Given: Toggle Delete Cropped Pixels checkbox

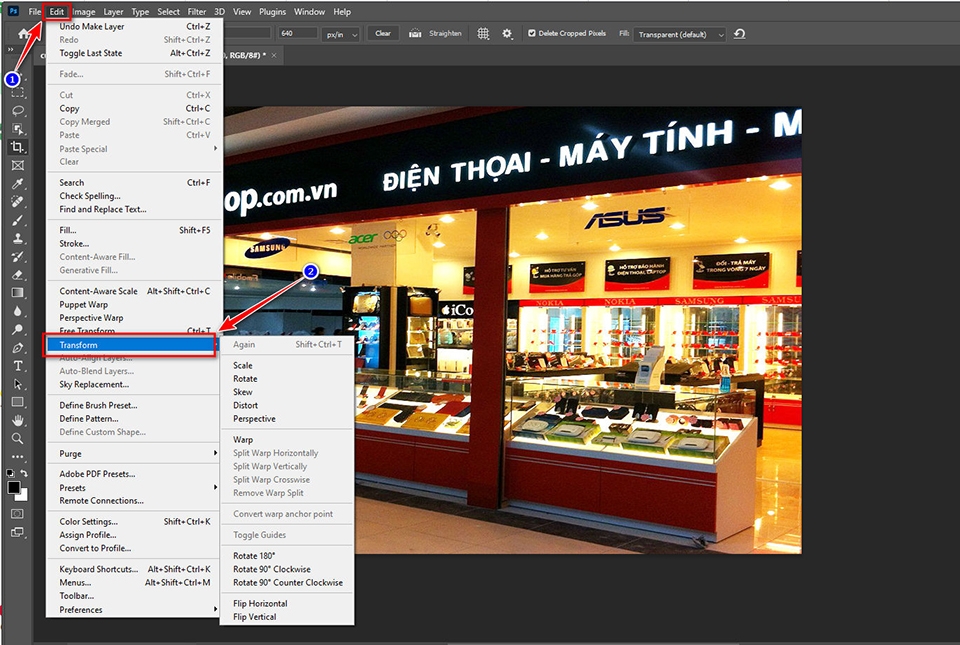Looking at the screenshot, I should click(532, 34).
